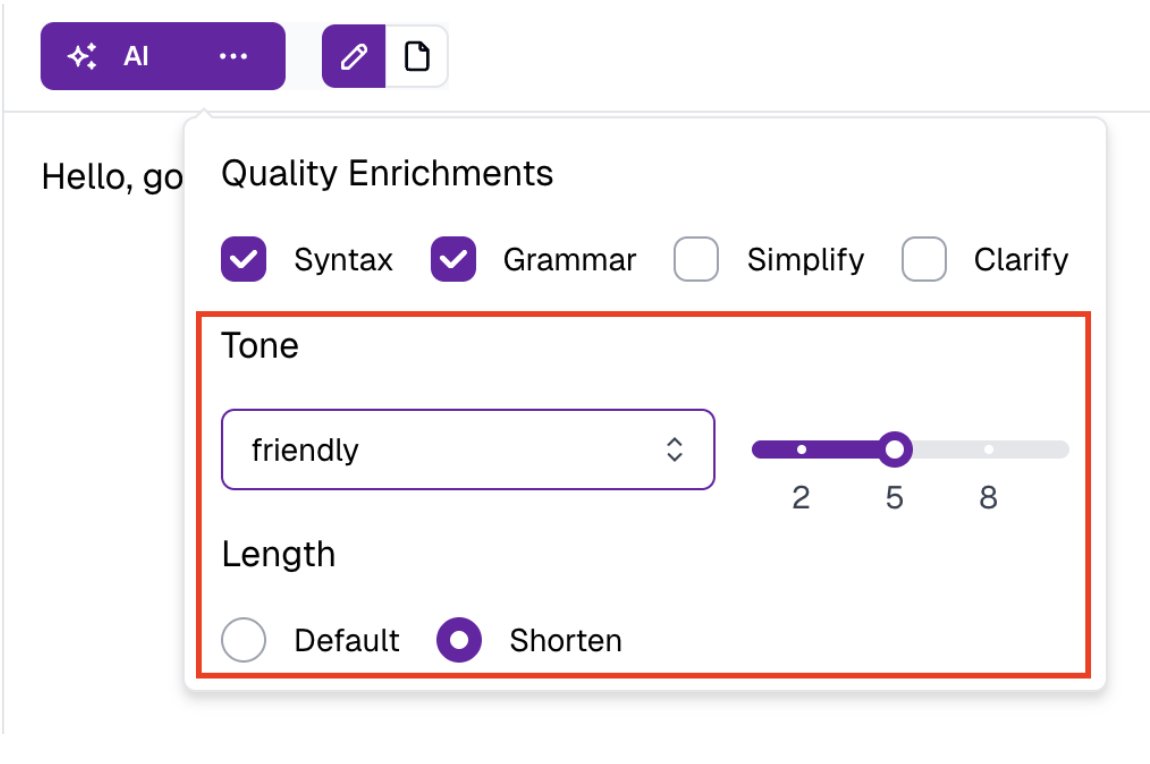Uncheck the Syntax checkbox

[243, 260]
